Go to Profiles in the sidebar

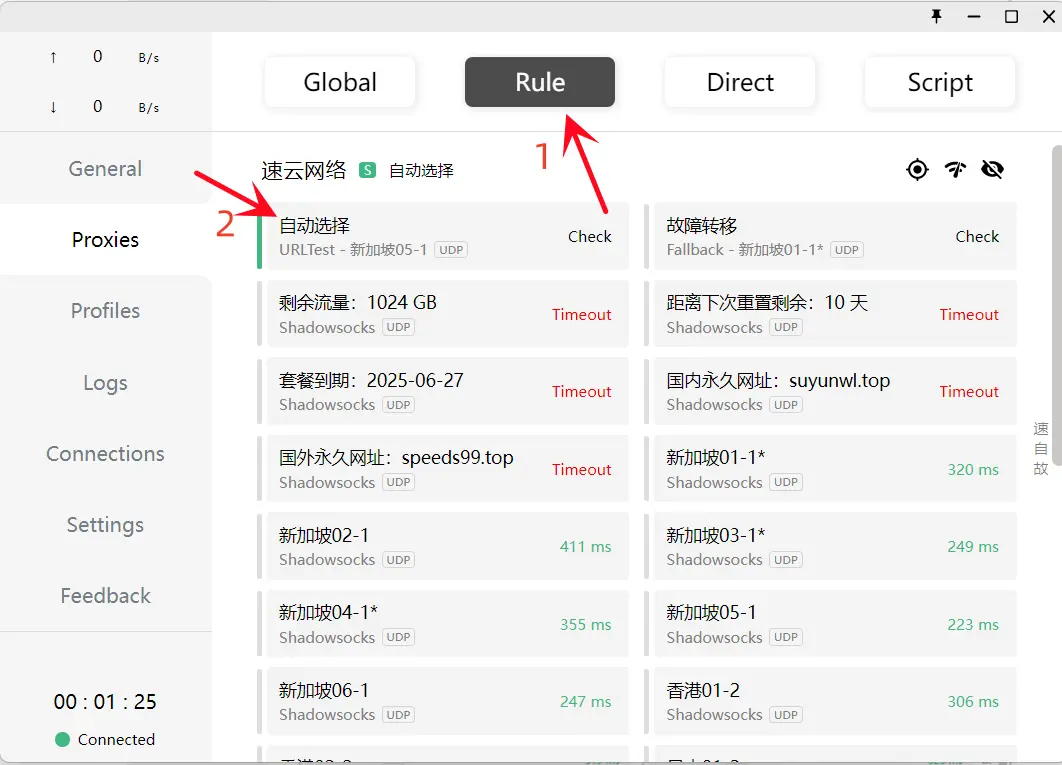(106, 311)
